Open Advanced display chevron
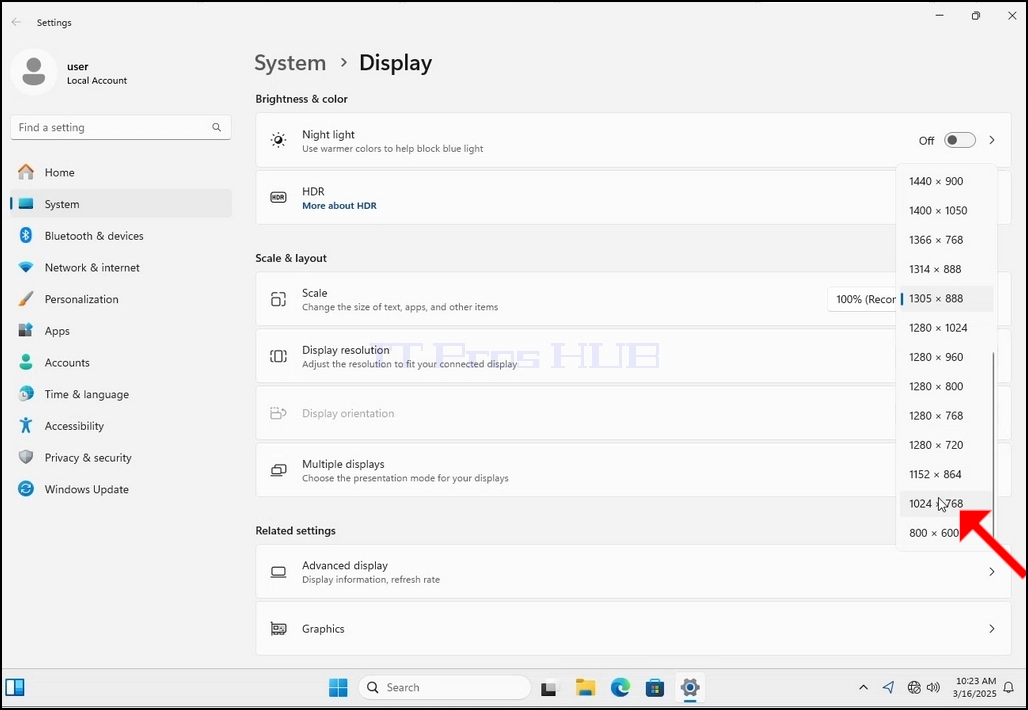This screenshot has width=1028, height=710. point(992,572)
